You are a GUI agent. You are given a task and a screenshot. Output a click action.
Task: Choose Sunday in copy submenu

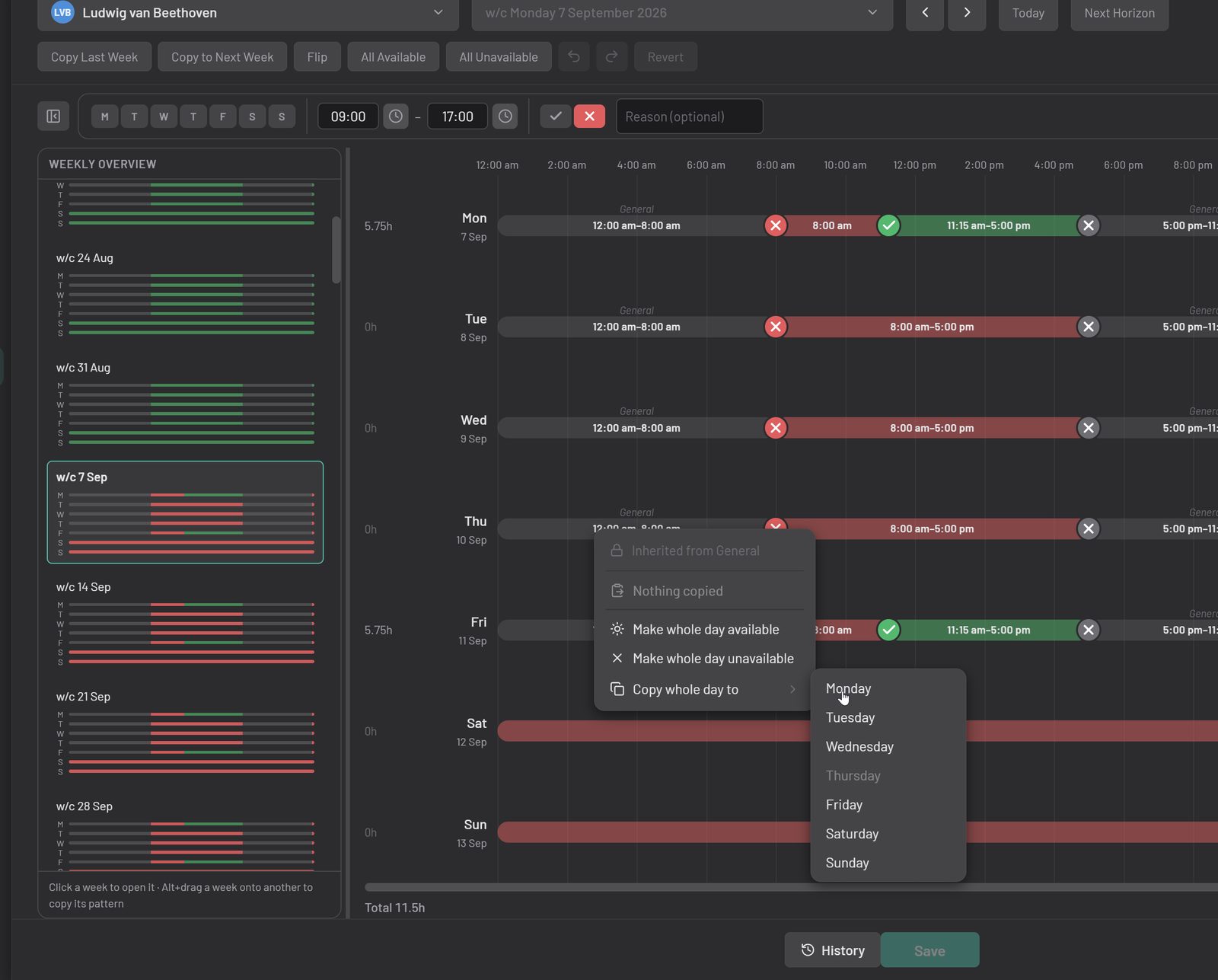[888, 863]
